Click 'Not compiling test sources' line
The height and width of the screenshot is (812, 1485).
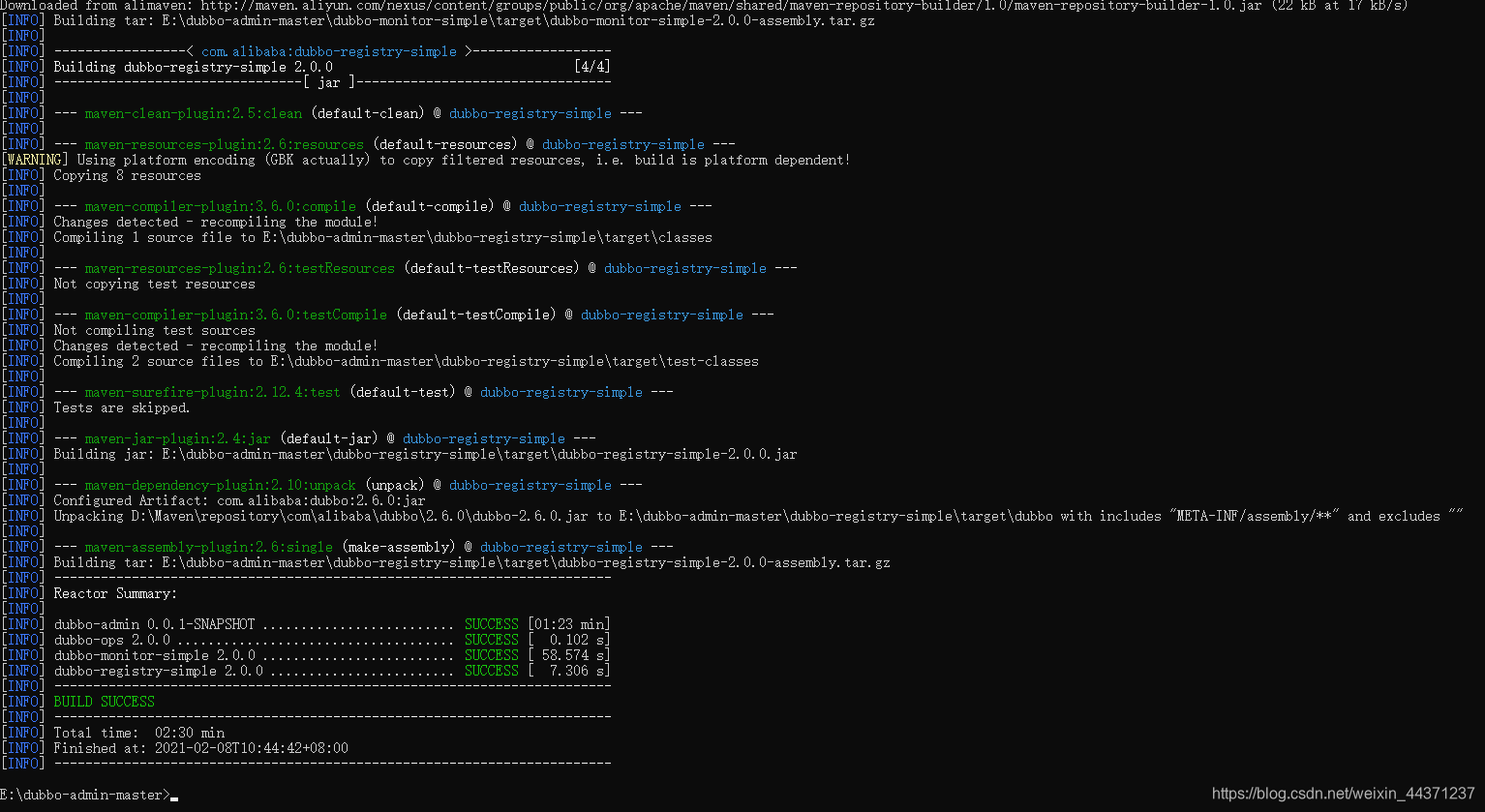[154, 330]
